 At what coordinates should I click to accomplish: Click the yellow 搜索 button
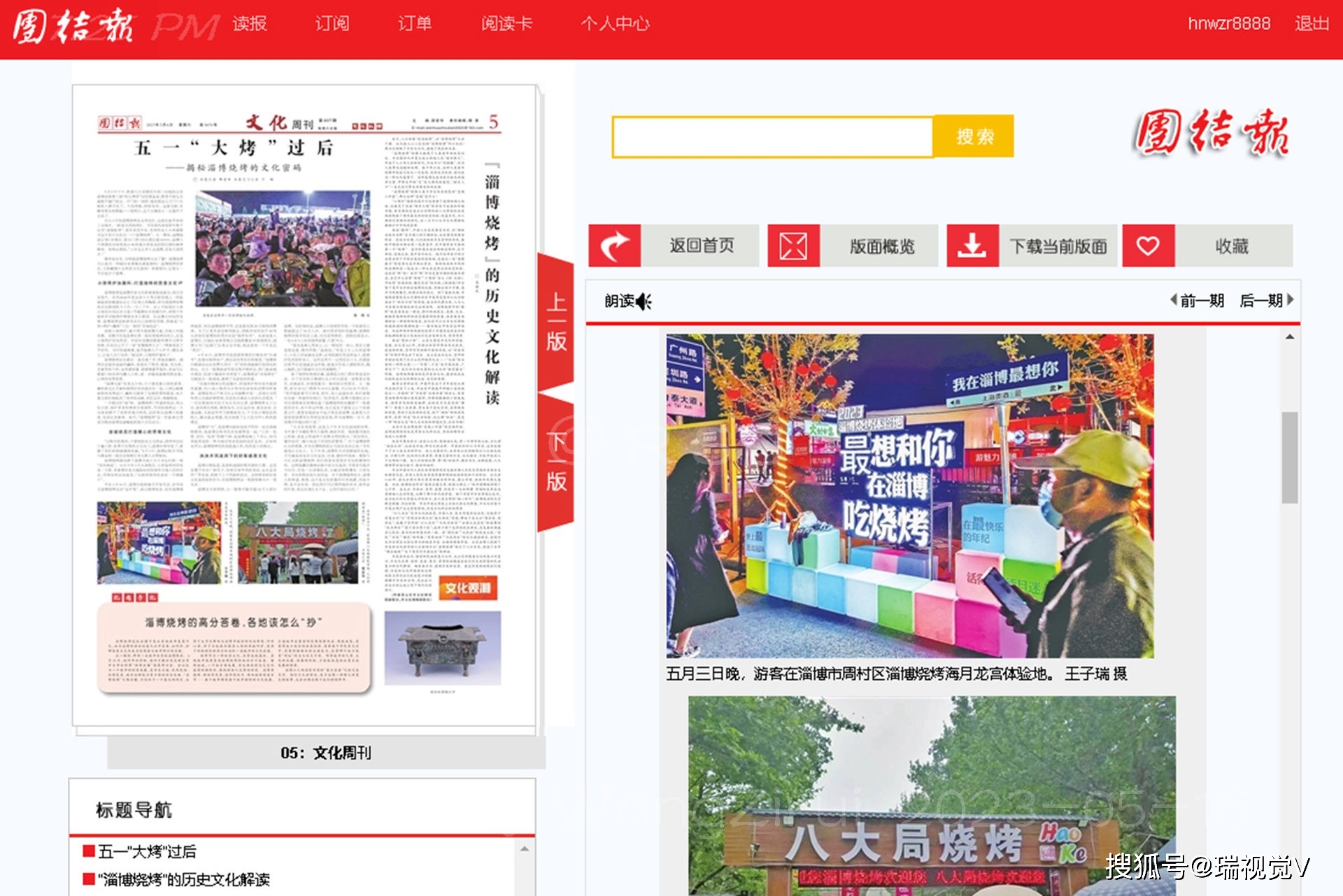point(974,136)
